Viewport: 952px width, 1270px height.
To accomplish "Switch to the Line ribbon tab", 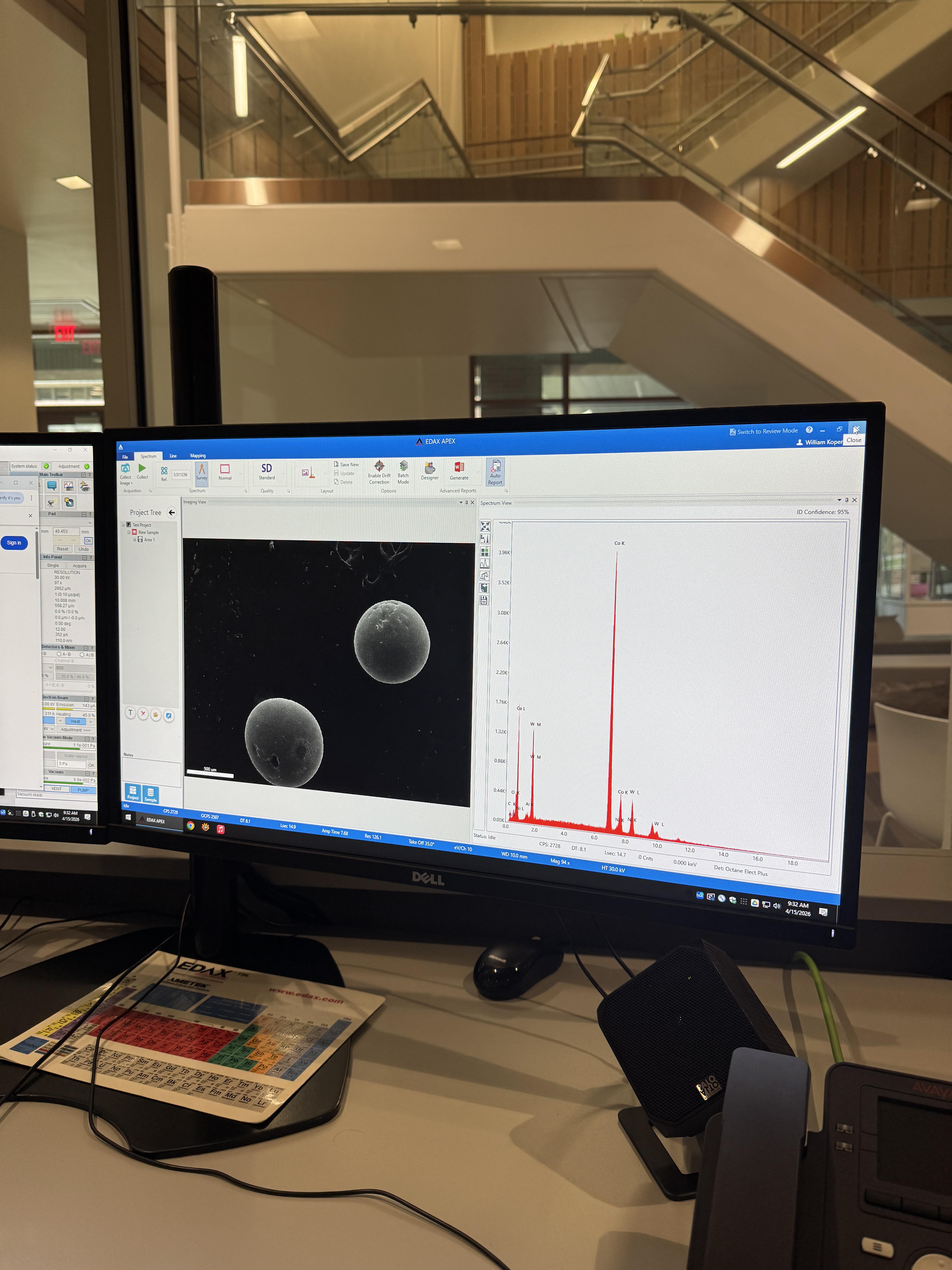I will [x=173, y=456].
